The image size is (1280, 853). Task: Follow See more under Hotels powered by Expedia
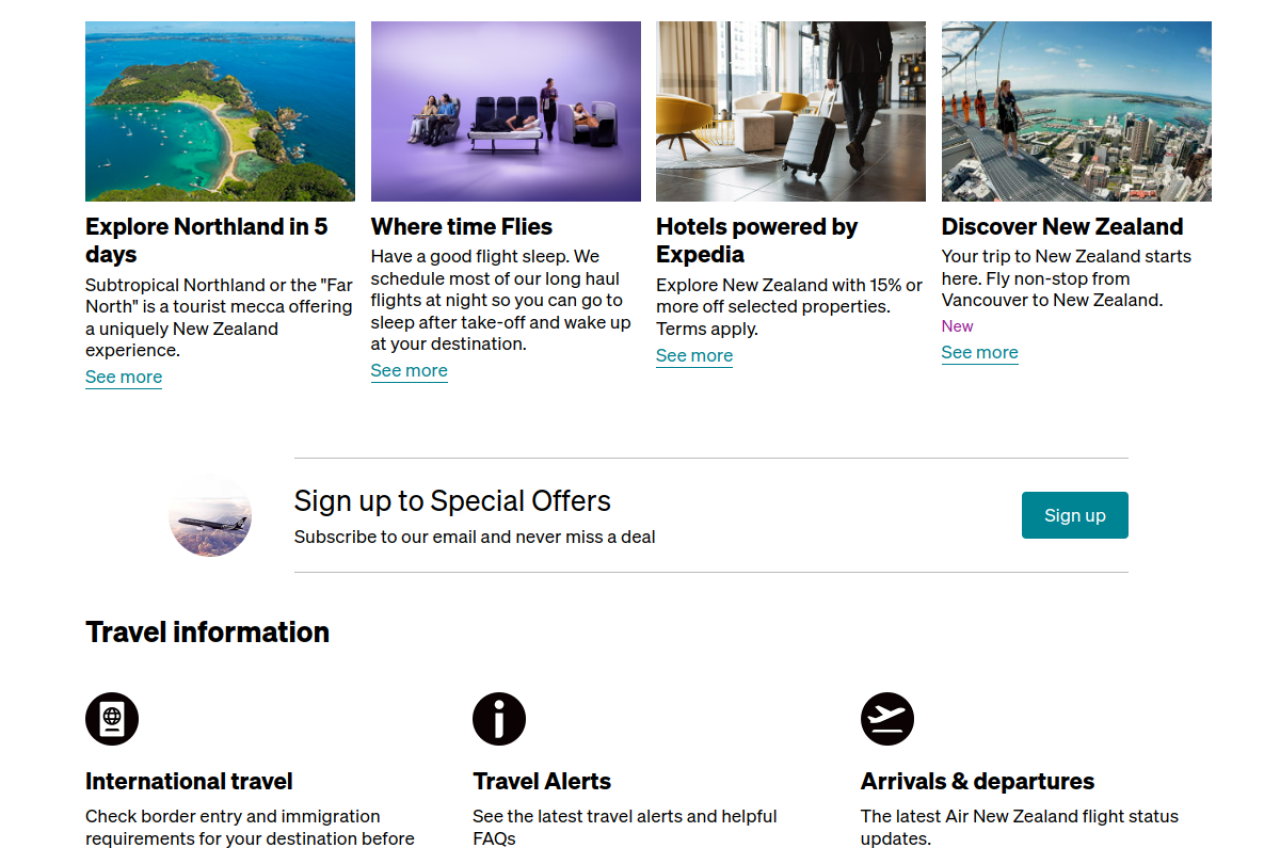pos(694,356)
